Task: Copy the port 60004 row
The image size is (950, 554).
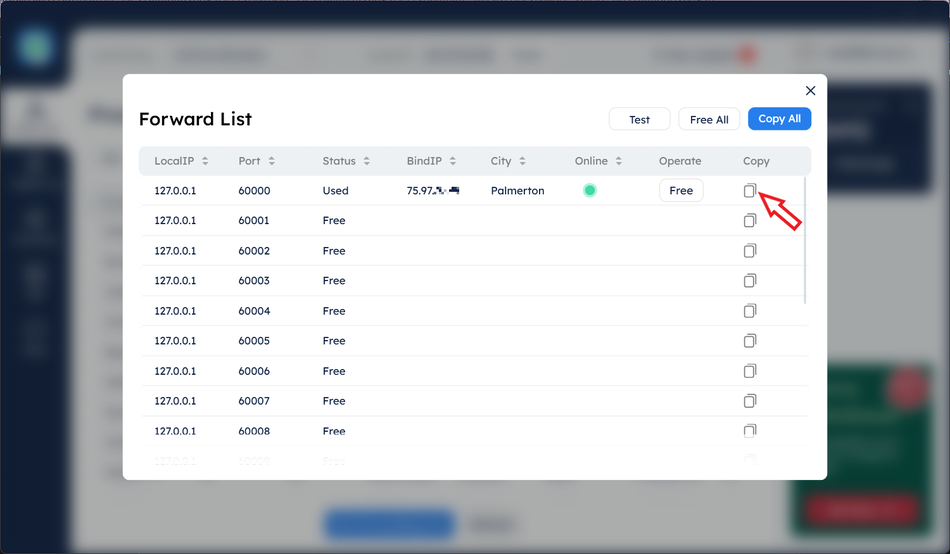Action: pos(749,311)
